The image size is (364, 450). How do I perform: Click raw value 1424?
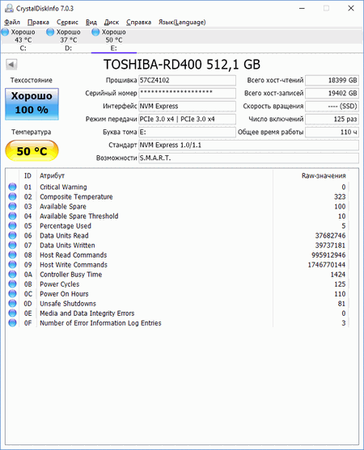pyautogui.click(x=338, y=274)
